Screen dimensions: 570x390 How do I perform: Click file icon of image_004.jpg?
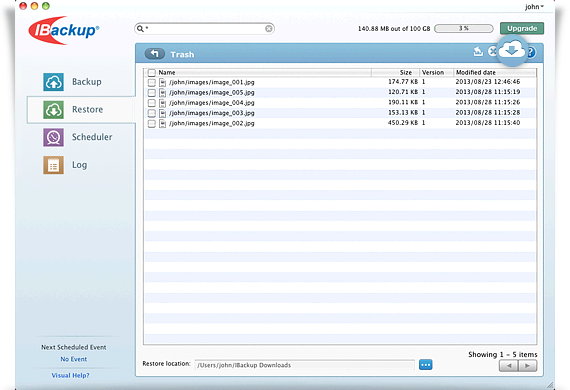[162, 103]
